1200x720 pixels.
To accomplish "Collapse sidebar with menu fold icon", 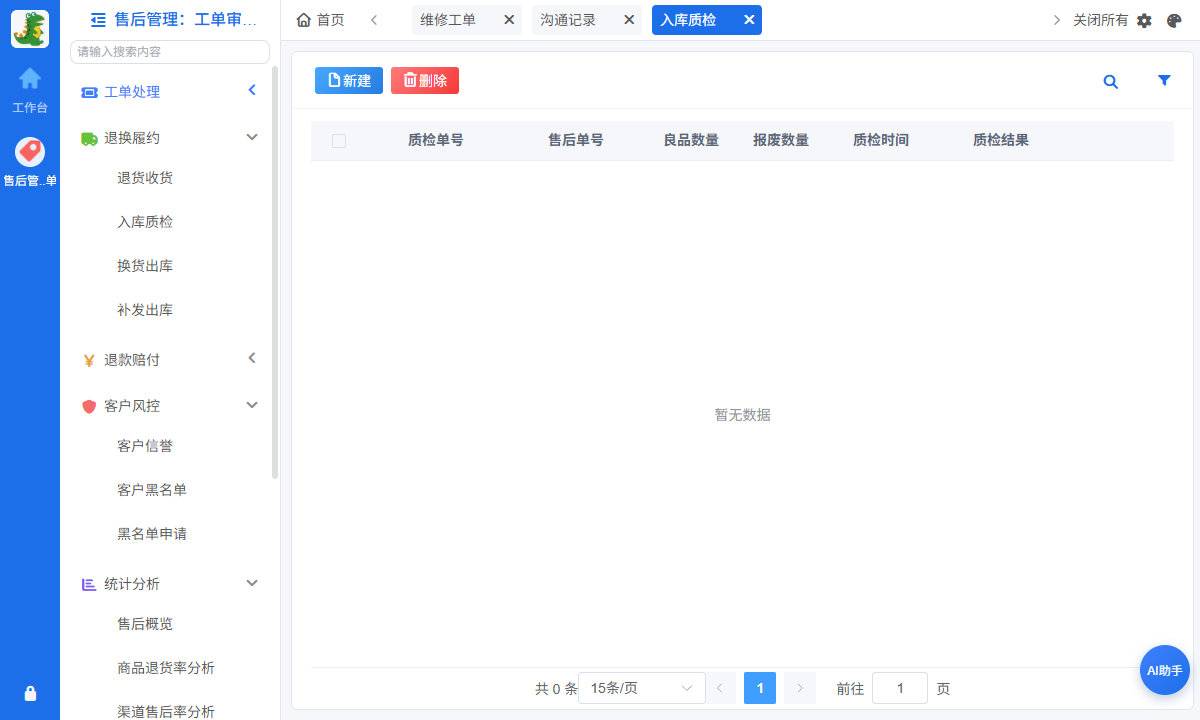I will tap(98, 19).
